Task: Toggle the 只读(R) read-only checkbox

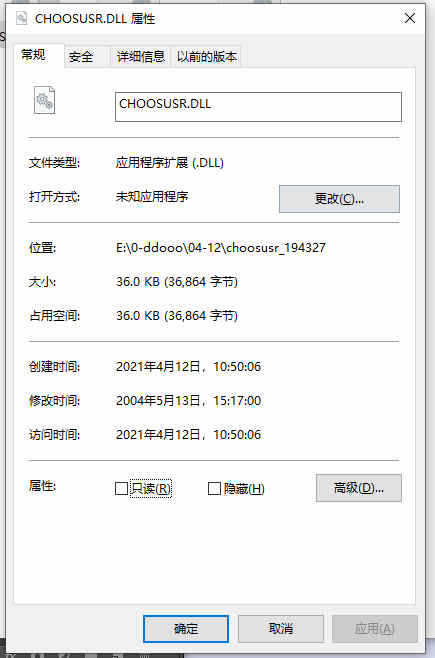Action: pyautogui.click(x=121, y=488)
